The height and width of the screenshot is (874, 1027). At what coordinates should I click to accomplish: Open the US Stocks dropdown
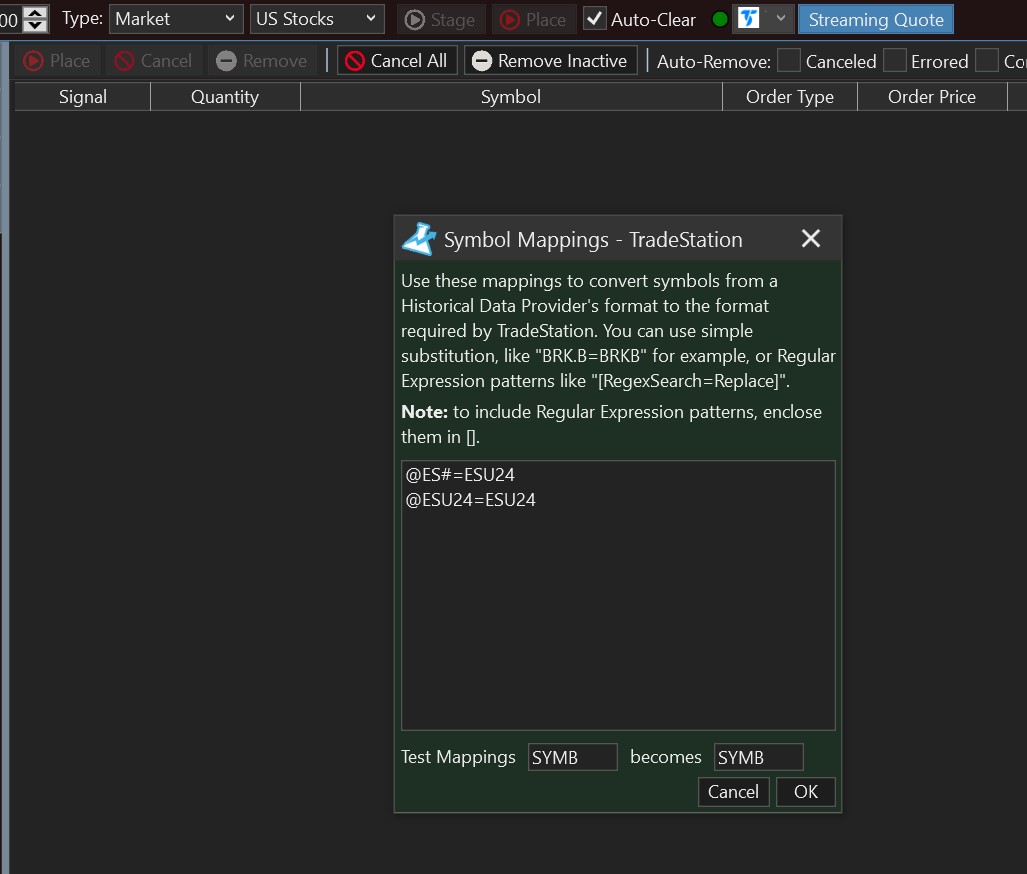(x=317, y=19)
